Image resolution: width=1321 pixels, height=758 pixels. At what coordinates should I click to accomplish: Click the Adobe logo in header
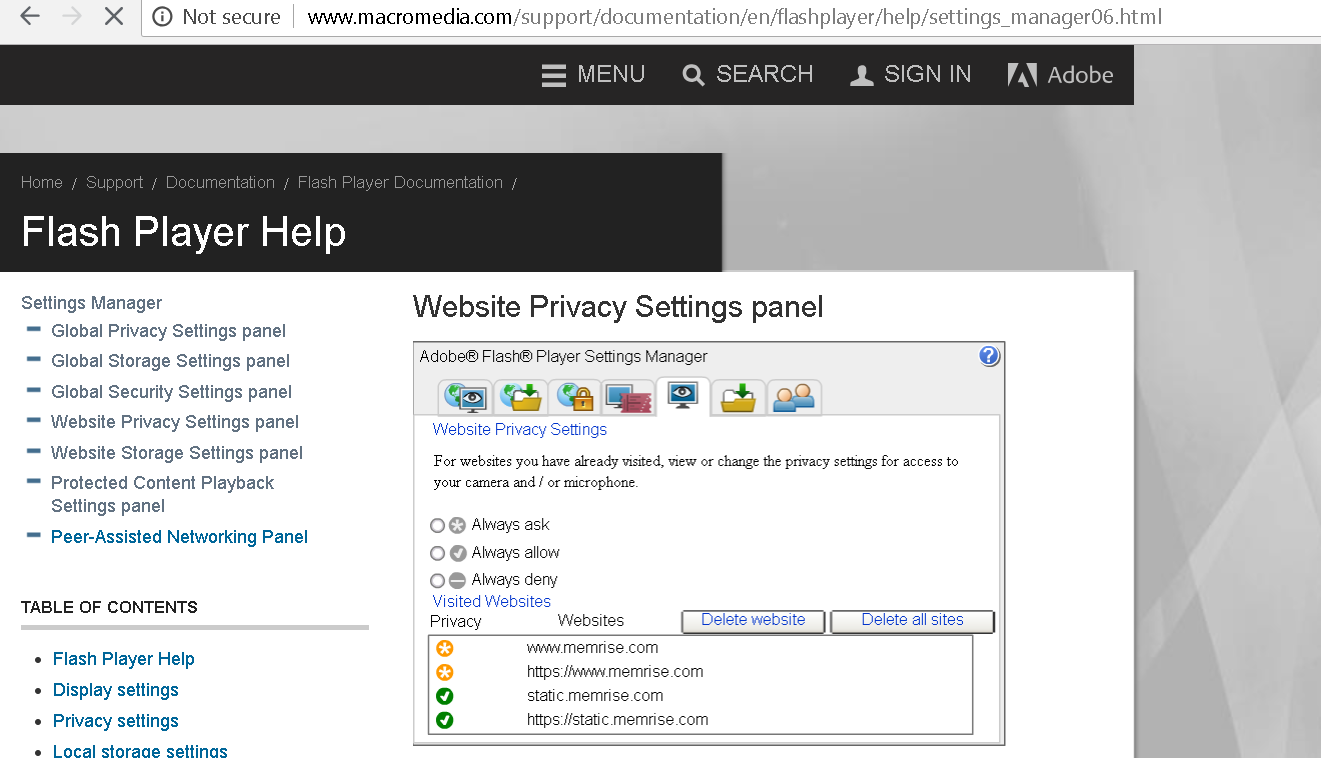(1060, 75)
